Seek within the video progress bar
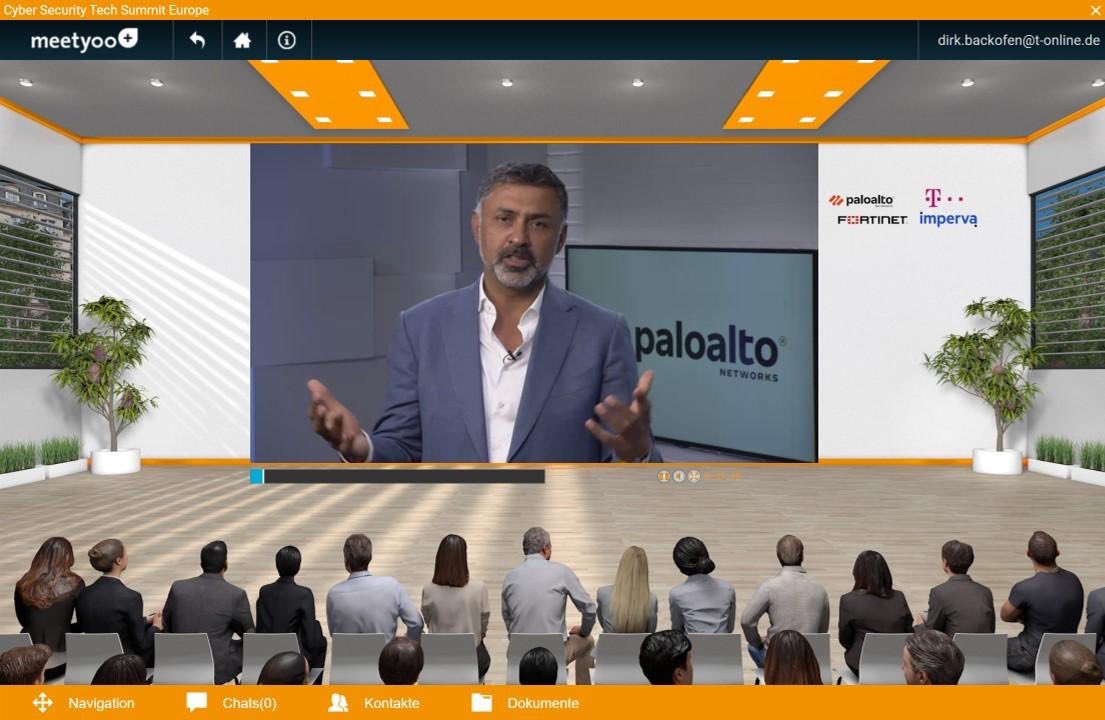The image size is (1105, 720). (x=397, y=476)
